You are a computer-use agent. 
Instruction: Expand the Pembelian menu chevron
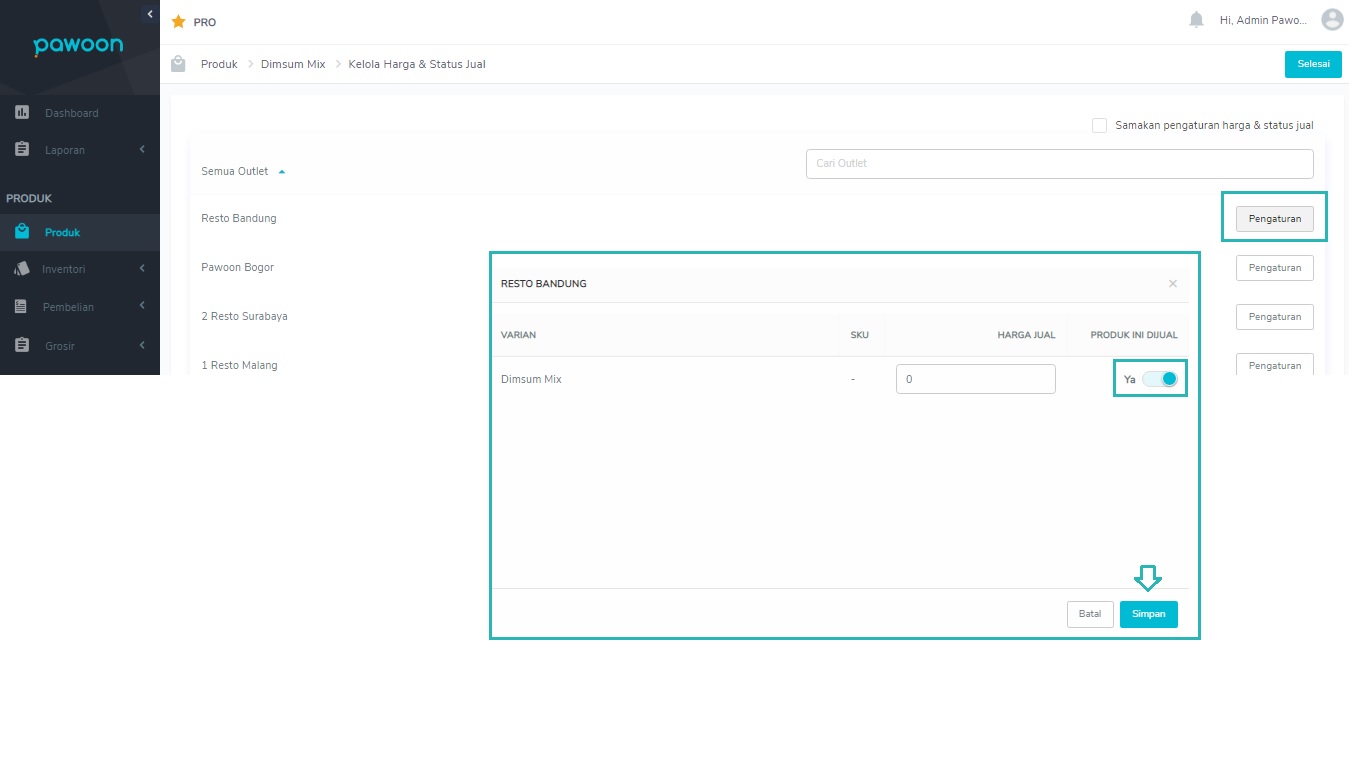click(x=142, y=305)
